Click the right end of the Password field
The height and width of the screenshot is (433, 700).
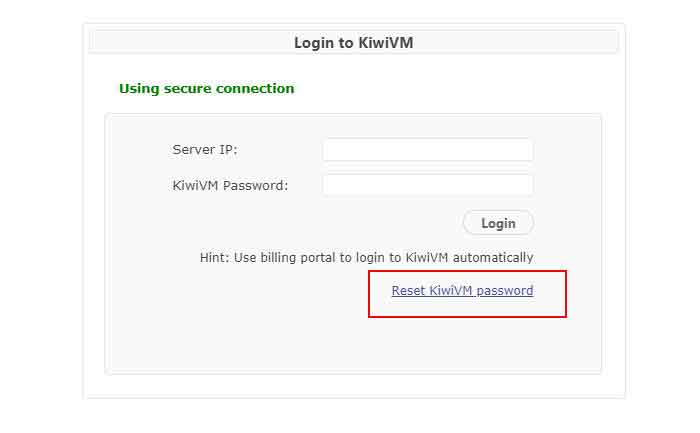coord(522,185)
